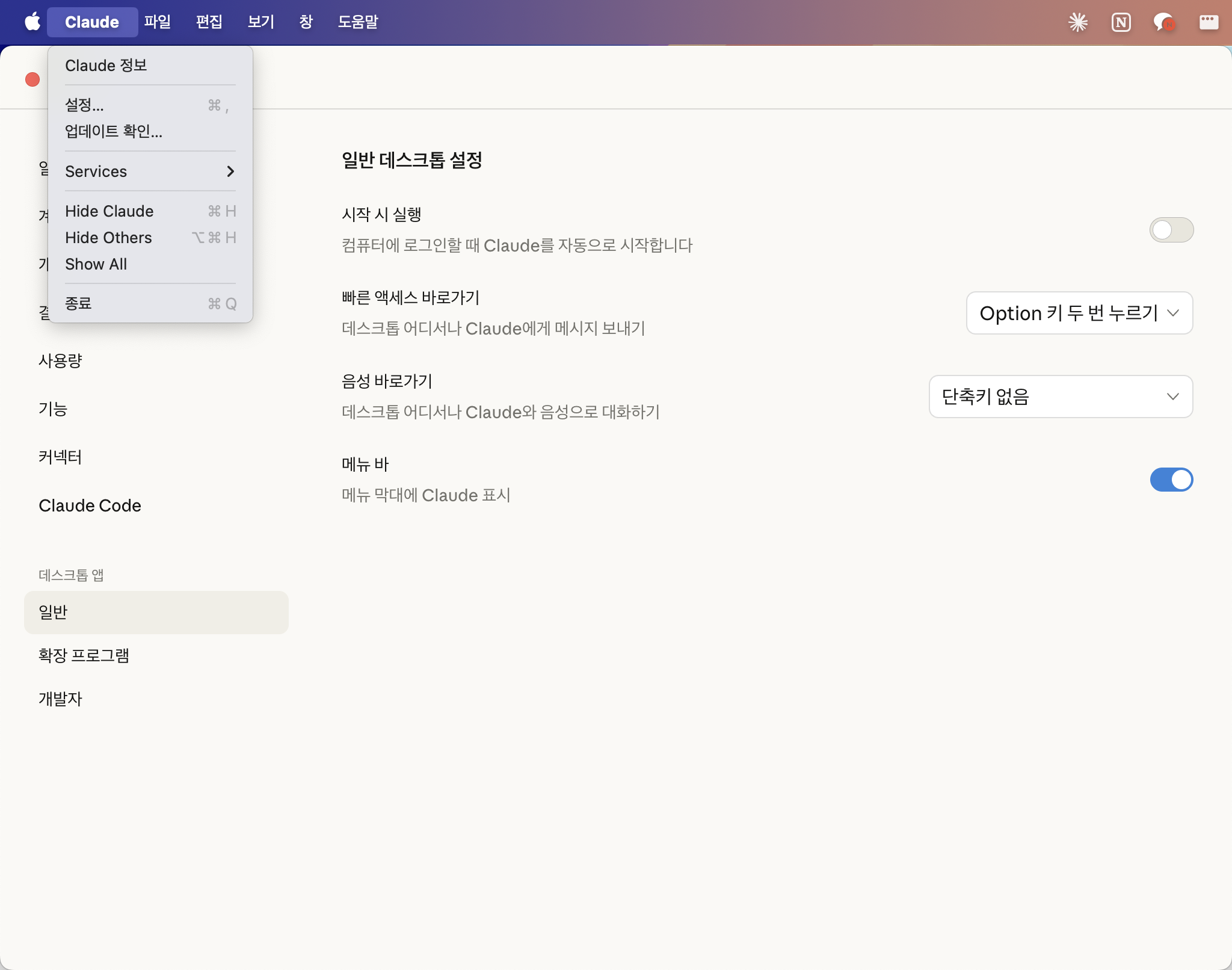Click the Services submenu arrow chevron
Image resolution: width=1232 pixels, height=970 pixels.
[230, 171]
